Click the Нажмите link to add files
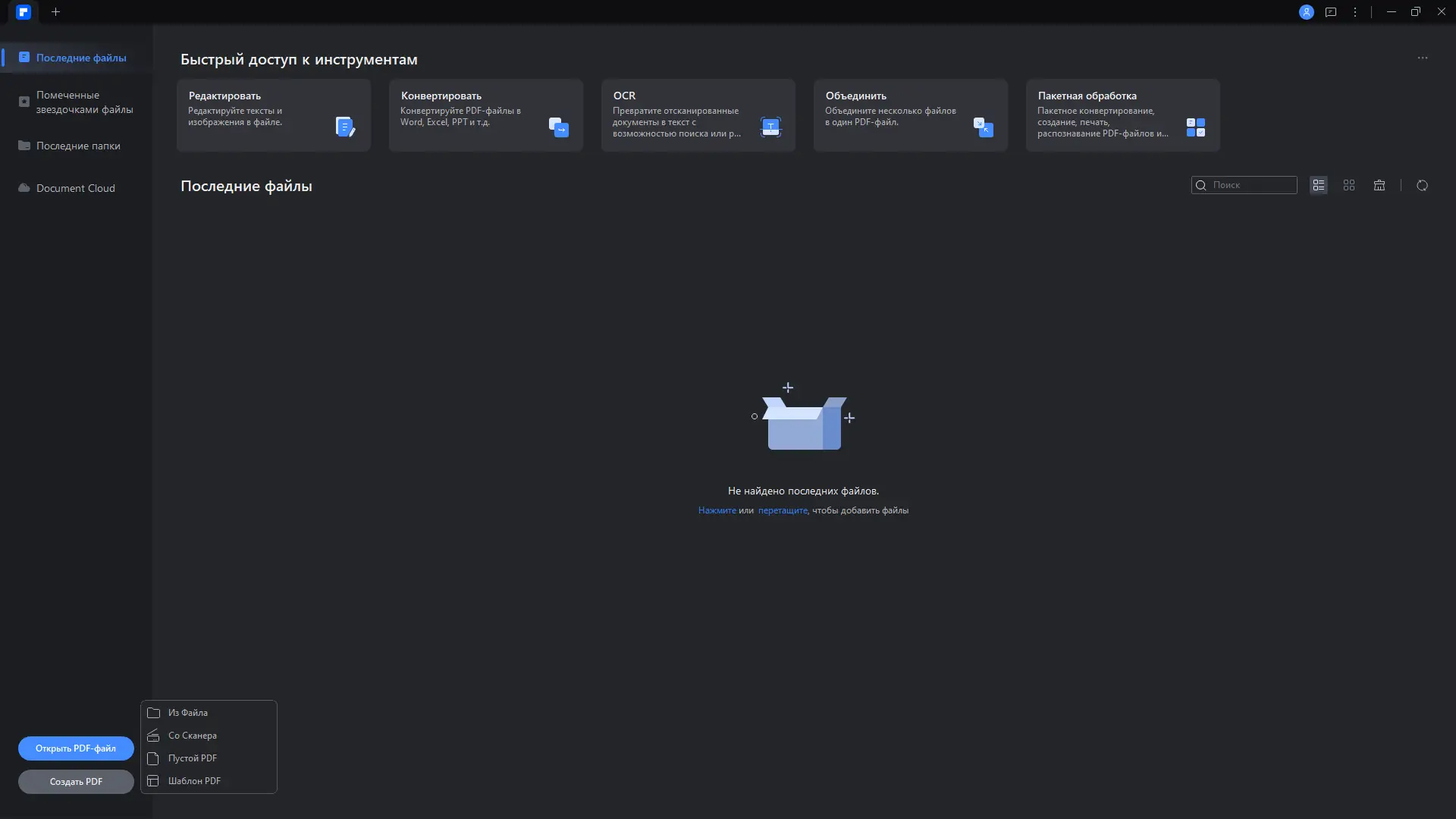 (x=717, y=510)
